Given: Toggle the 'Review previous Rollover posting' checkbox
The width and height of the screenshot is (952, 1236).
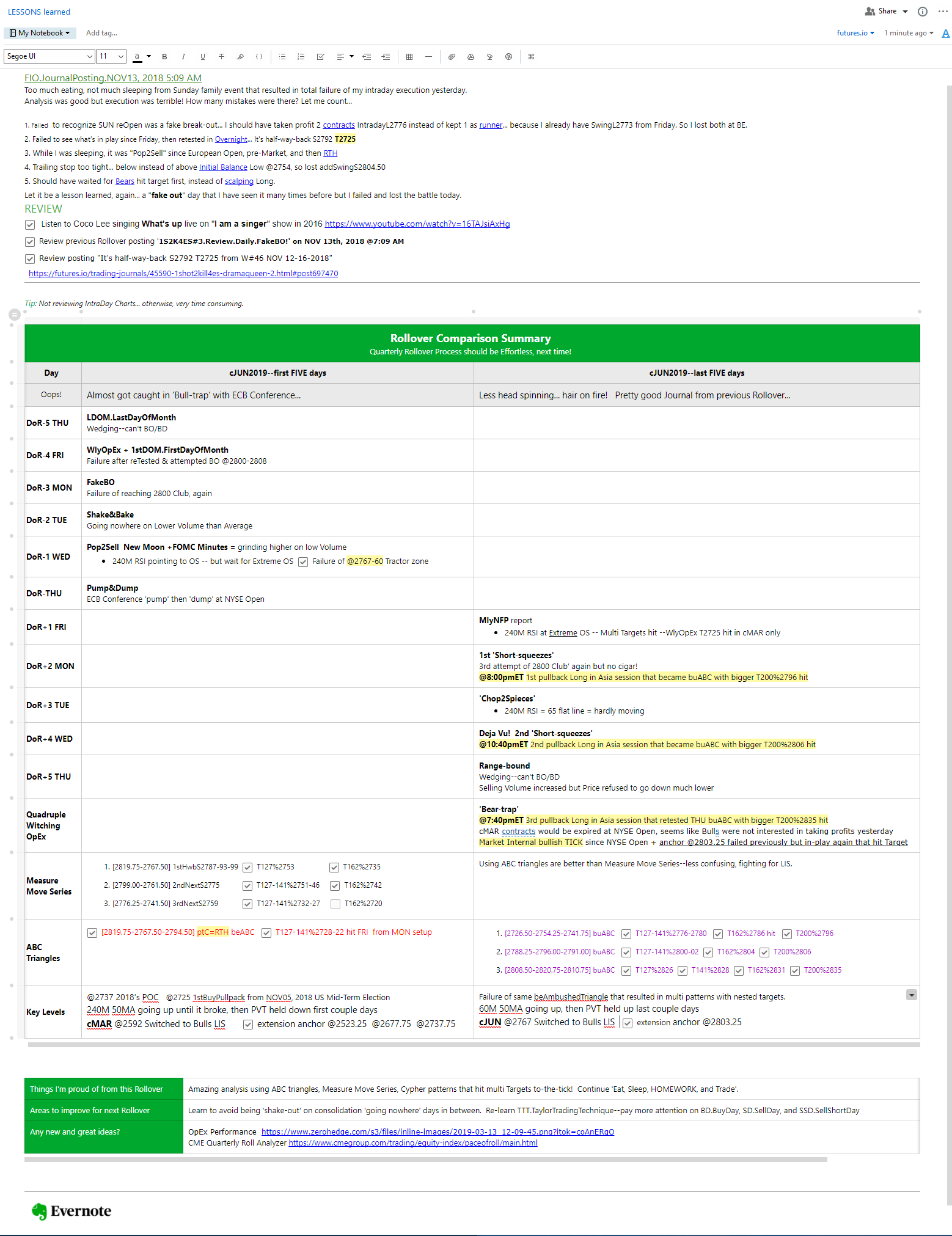Looking at the screenshot, I should click(x=30, y=242).
